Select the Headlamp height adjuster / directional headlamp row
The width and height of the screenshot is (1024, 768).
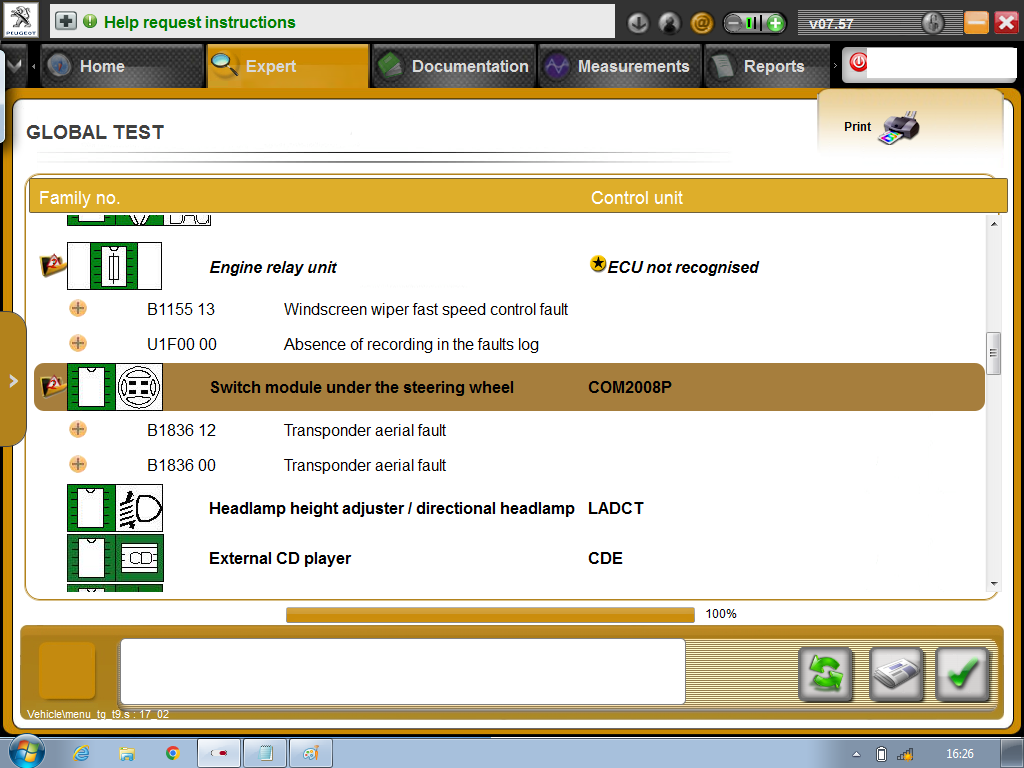click(391, 508)
